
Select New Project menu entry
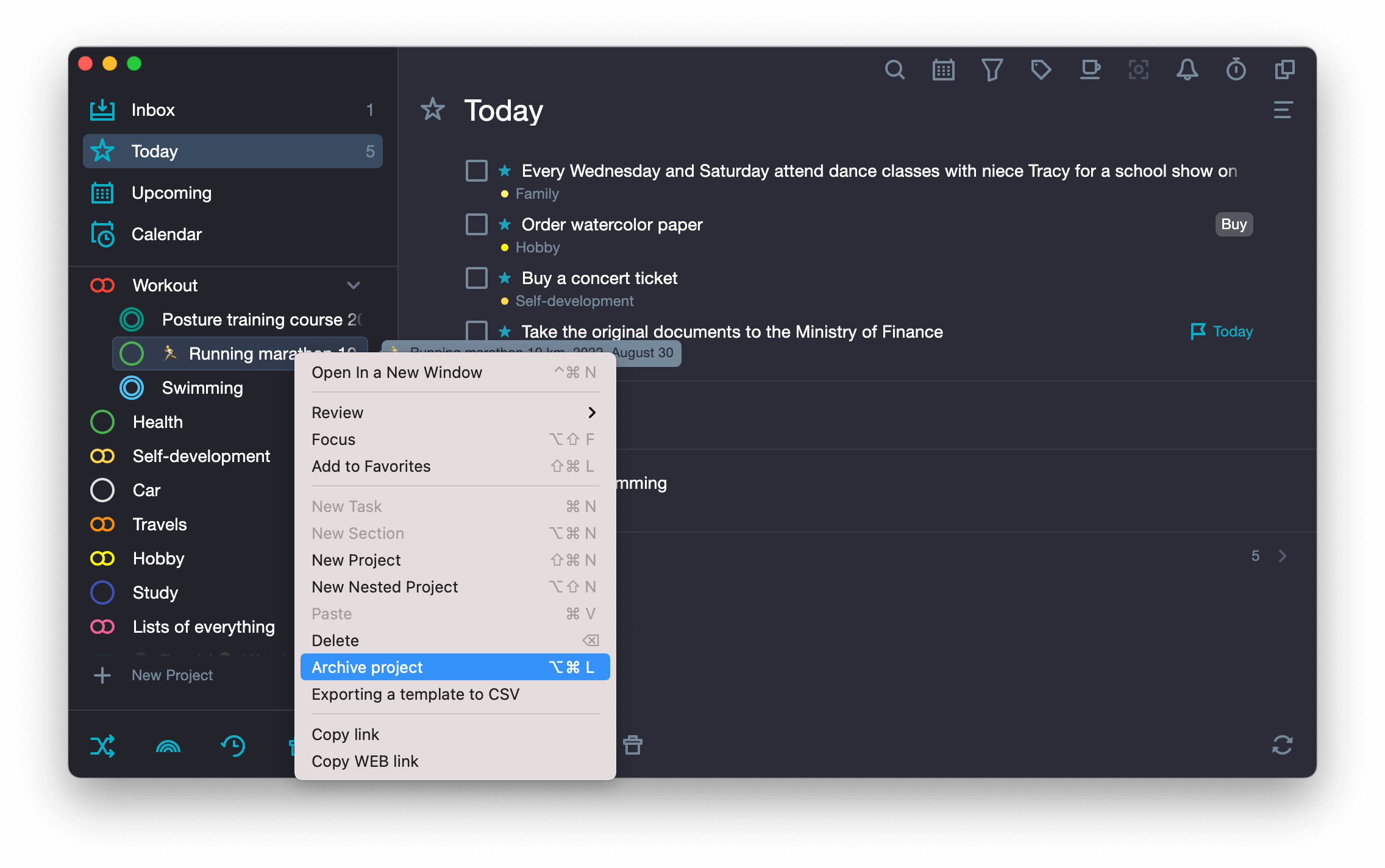pyautogui.click(x=455, y=560)
